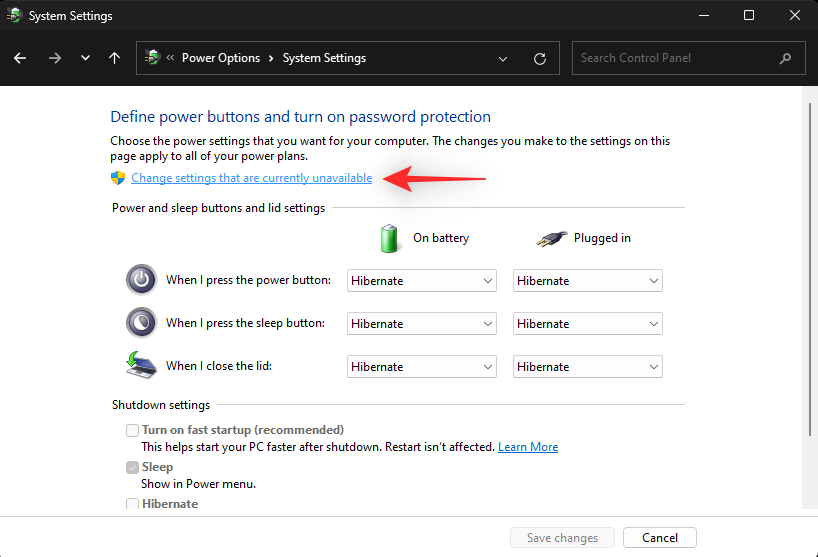Open close the lid On battery dropdown
The width and height of the screenshot is (818, 557).
pyautogui.click(x=422, y=367)
